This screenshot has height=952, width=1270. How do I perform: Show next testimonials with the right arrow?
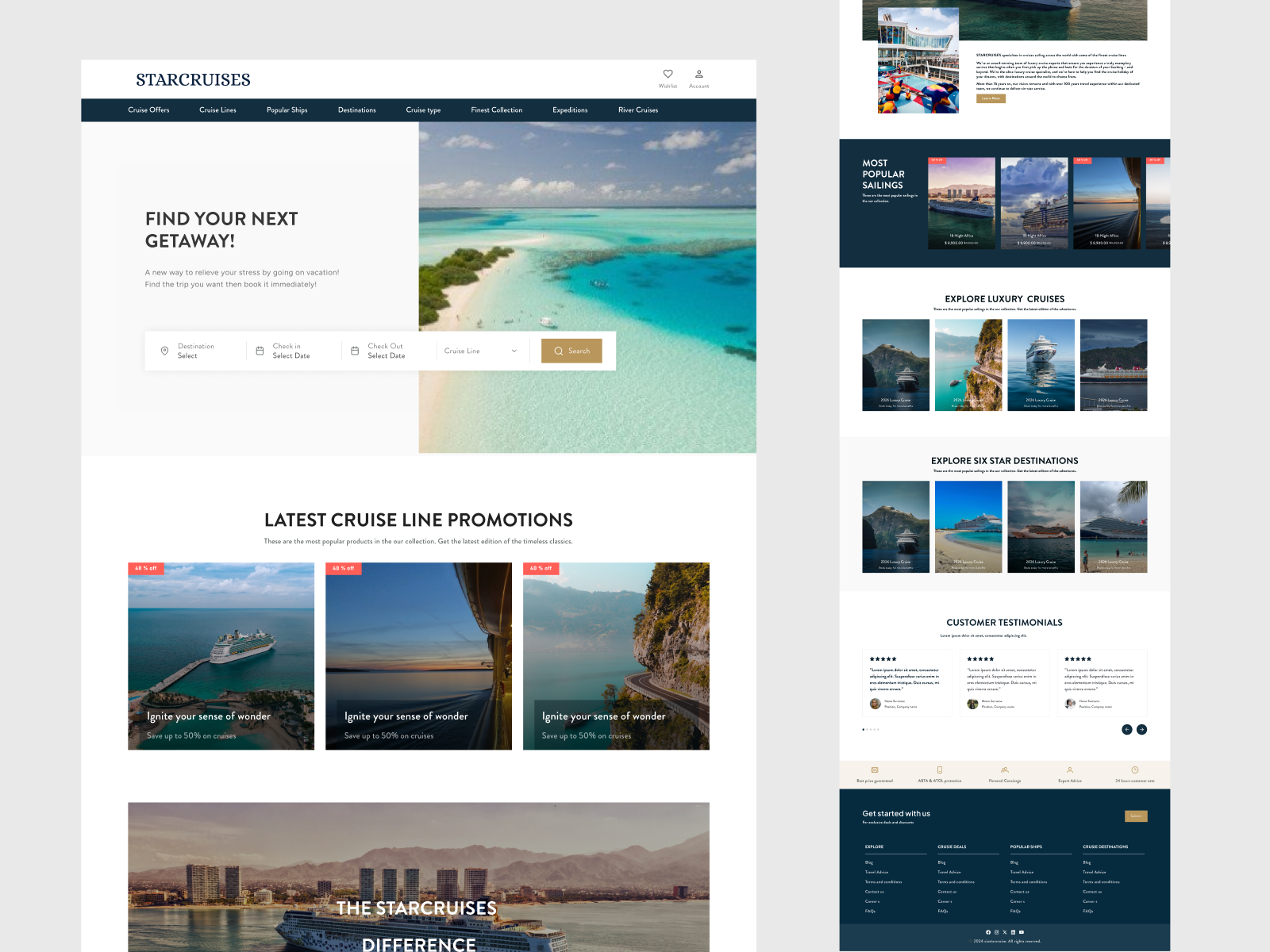[x=1142, y=729]
